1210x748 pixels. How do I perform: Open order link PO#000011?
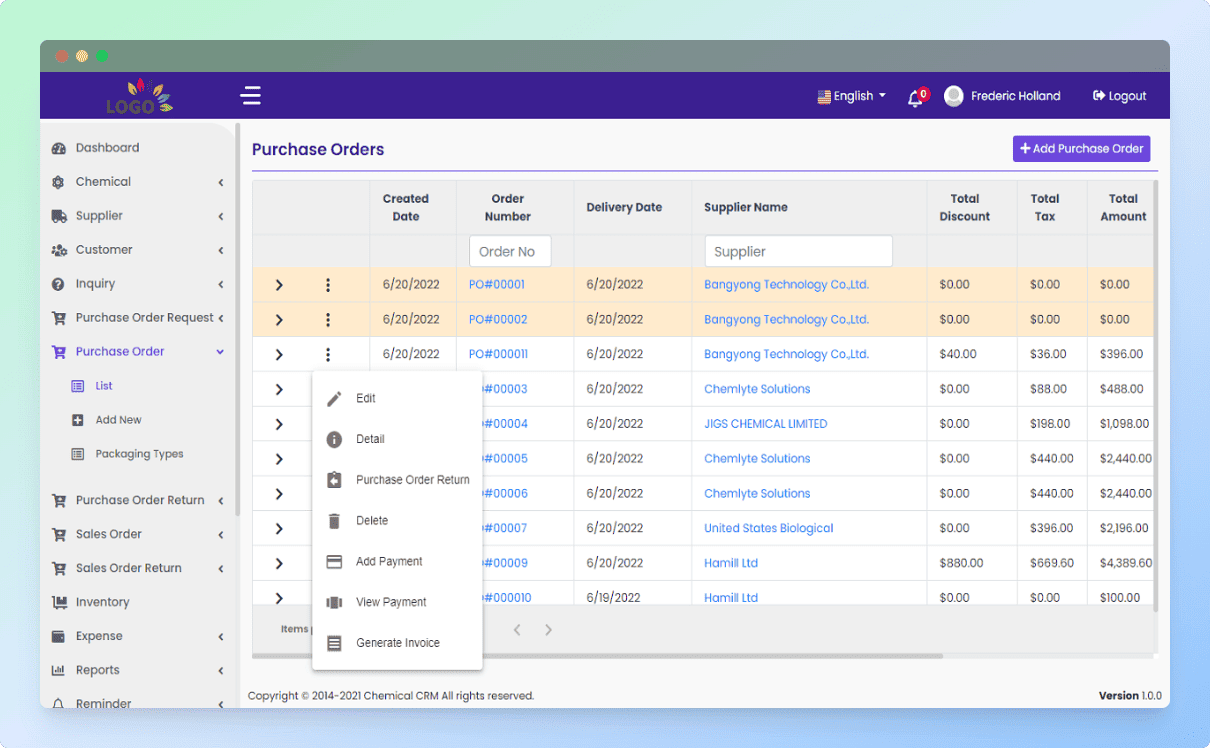[x=498, y=354]
